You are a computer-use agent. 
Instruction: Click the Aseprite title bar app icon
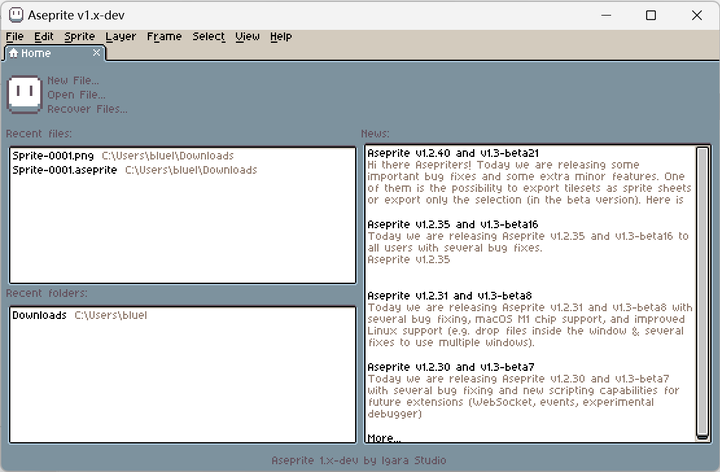click(16, 15)
